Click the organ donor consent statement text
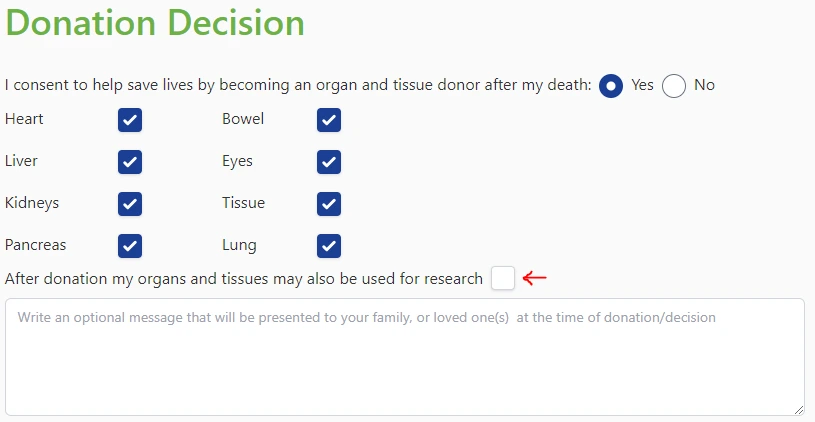This screenshot has width=815, height=422. [x=298, y=85]
